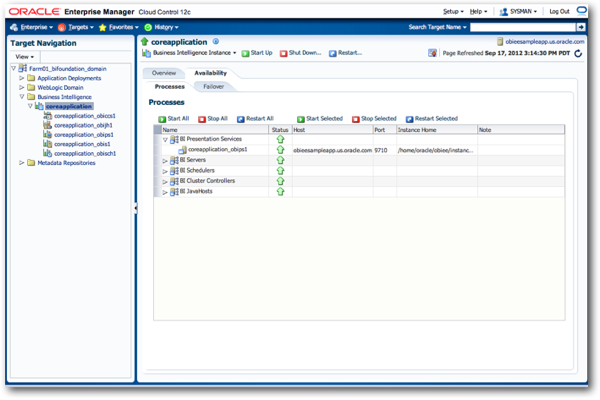Click Restart All processes

pos(255,119)
